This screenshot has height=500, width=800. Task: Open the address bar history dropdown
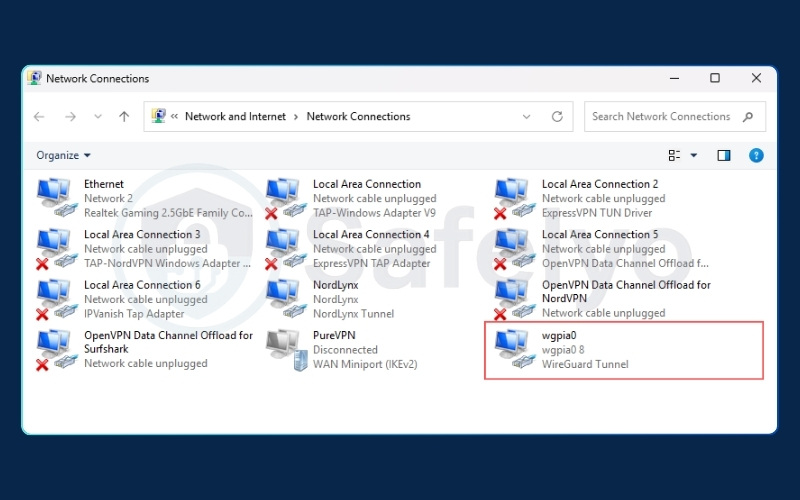pyautogui.click(x=527, y=116)
